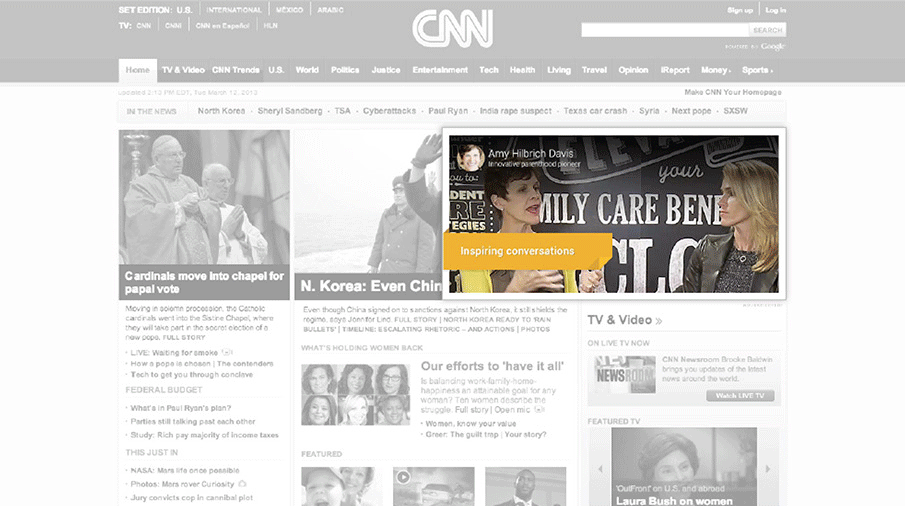
Task: Open Study: Rich pay majority of income taxes
Action: tap(204, 435)
